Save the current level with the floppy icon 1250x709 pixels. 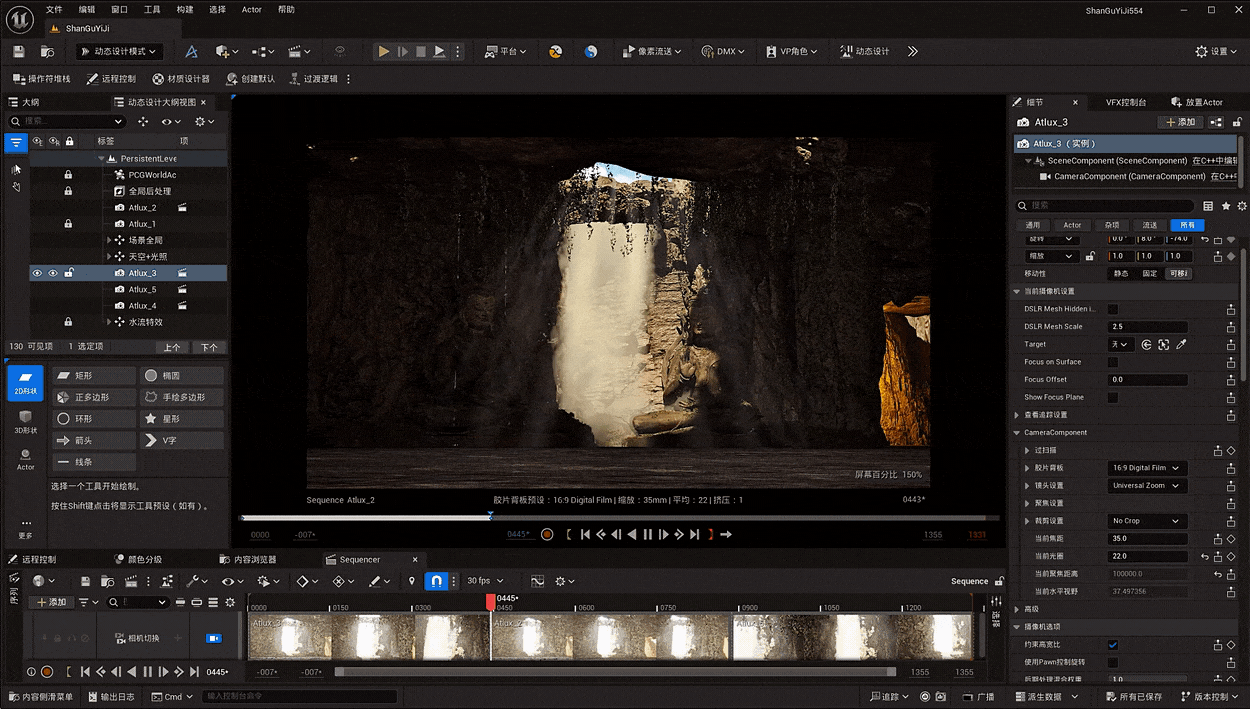(18, 51)
